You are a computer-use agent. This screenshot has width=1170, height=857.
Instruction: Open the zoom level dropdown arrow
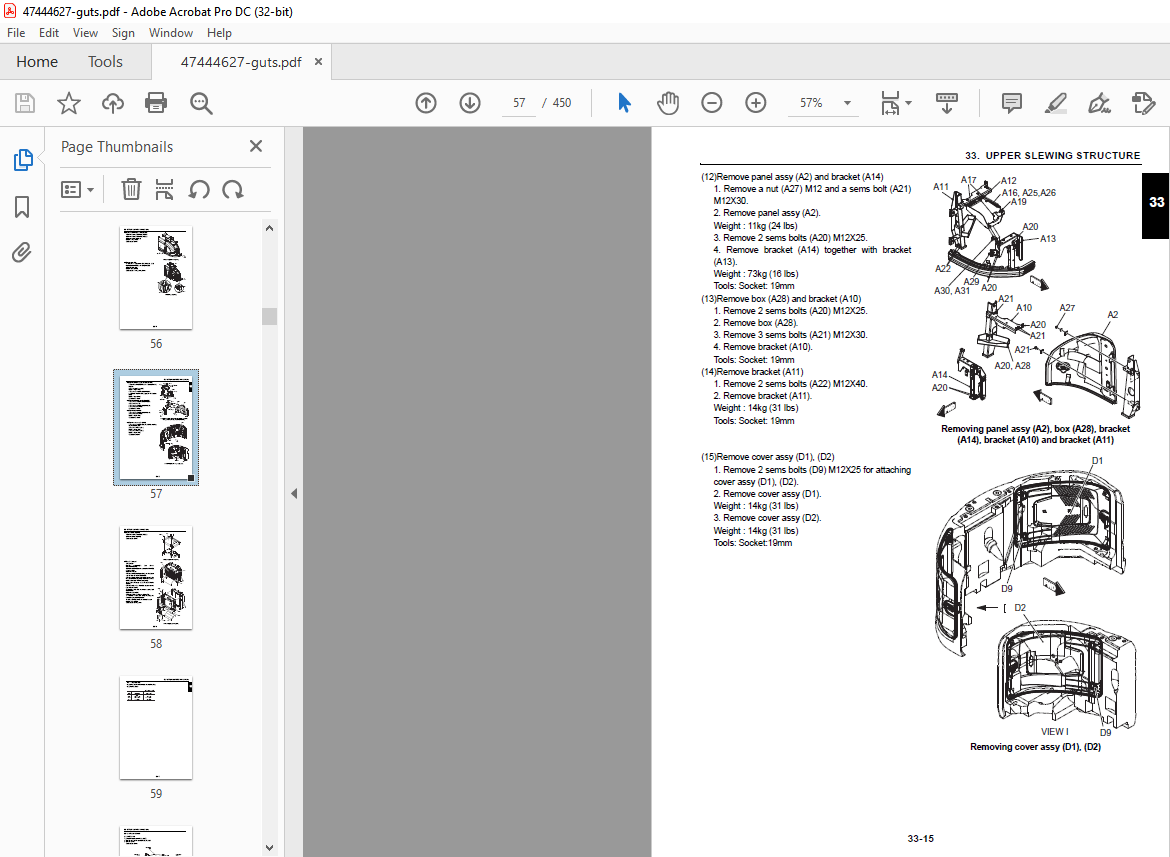pyautogui.click(x=848, y=103)
